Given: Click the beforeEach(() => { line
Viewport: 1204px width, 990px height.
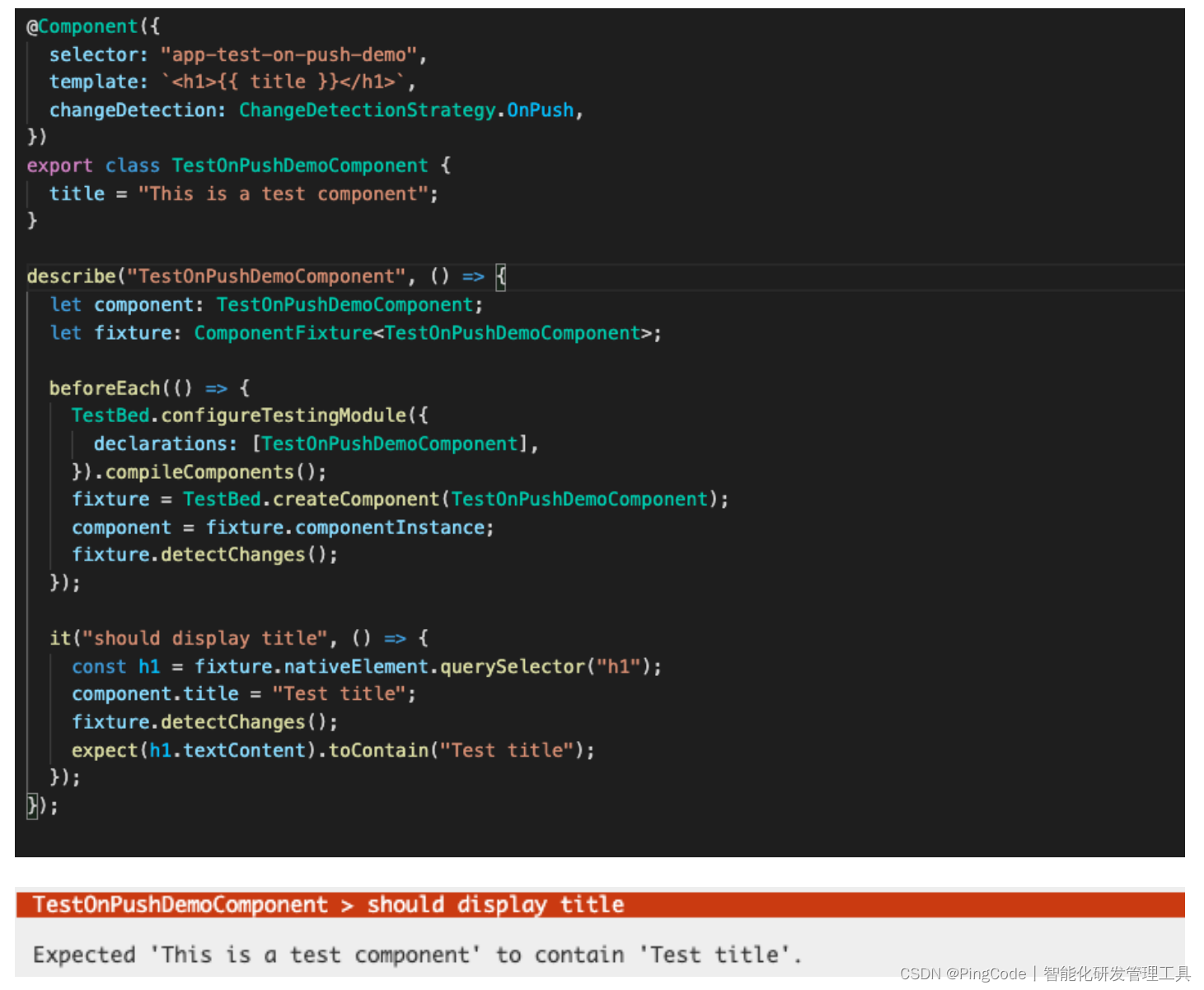Looking at the screenshot, I should click(x=149, y=388).
